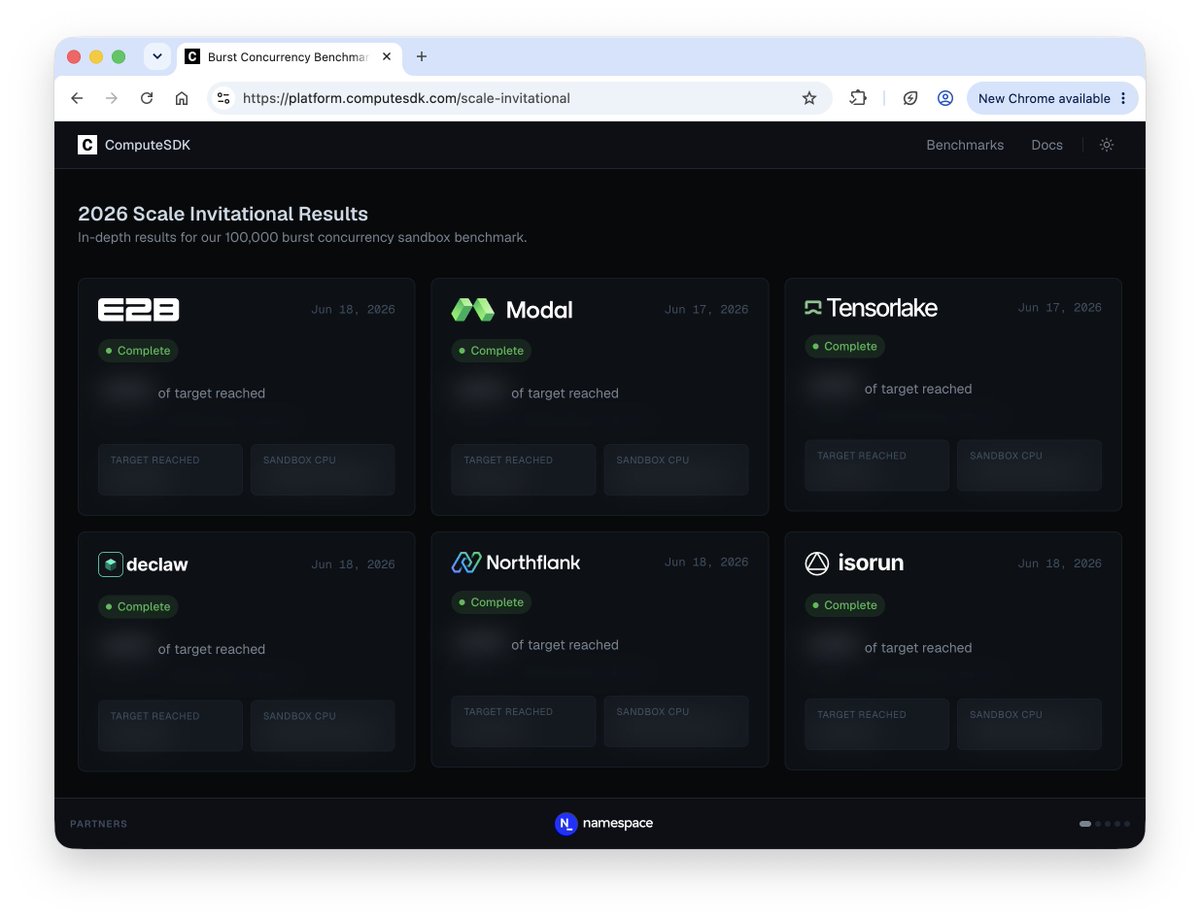Screen dimensions: 1200x921
Task: Select the active first partner carousel dot
Action: coord(1085,824)
